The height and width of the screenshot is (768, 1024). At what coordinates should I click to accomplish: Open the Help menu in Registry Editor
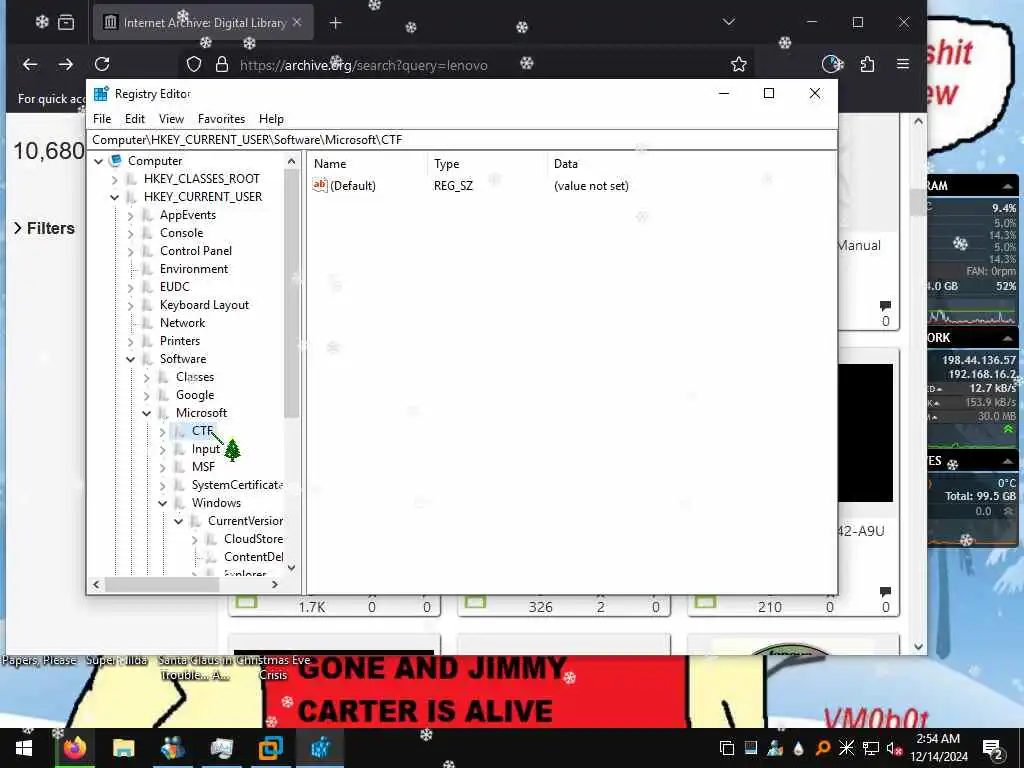click(x=271, y=119)
